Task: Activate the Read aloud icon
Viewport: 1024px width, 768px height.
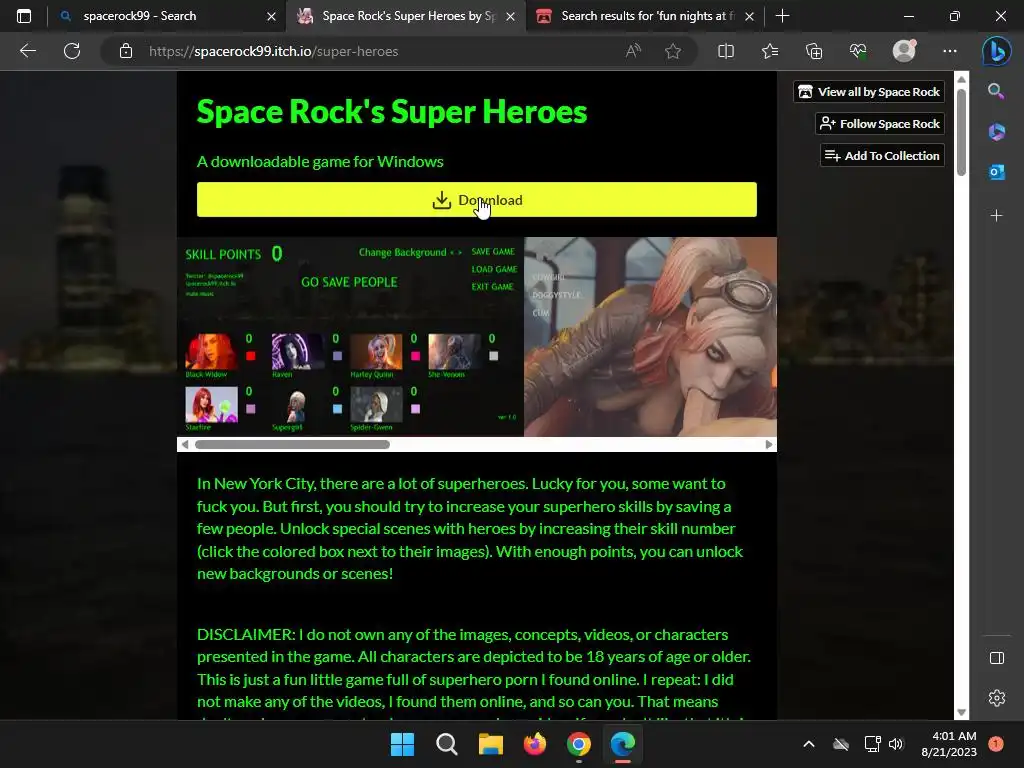Action: click(x=633, y=51)
